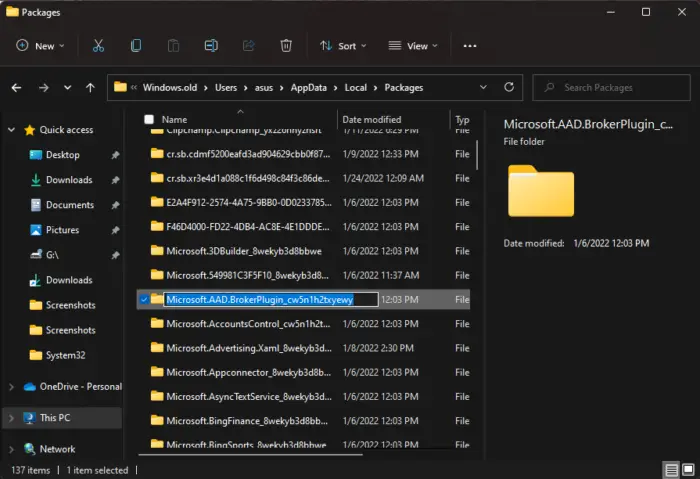Open the See more three-dots menu
This screenshot has width=700, height=479.
pos(470,46)
